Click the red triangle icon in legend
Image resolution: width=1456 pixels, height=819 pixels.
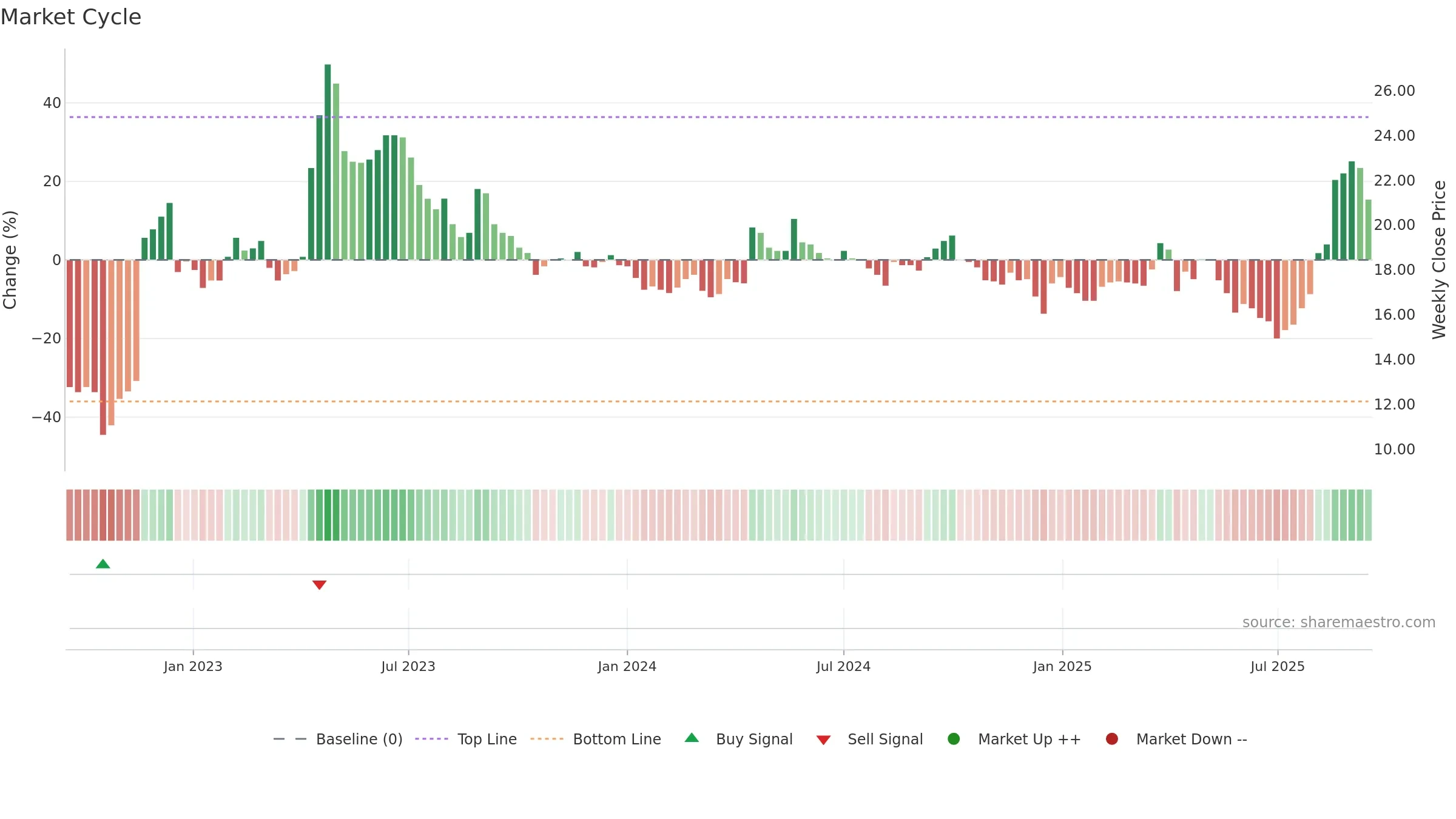point(823,740)
